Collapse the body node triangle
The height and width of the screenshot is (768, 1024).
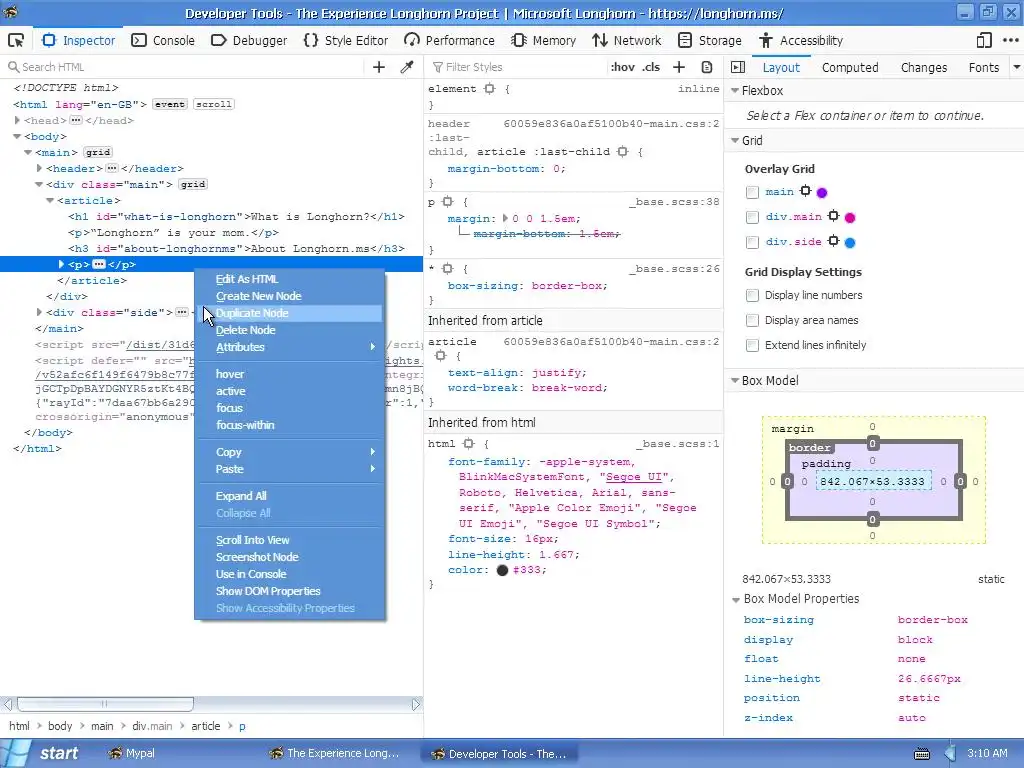click(18, 136)
